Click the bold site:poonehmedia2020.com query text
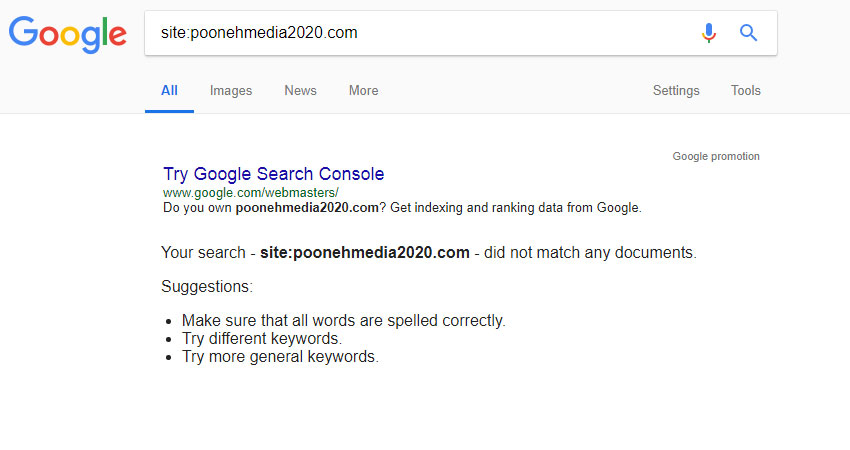 pyautogui.click(x=365, y=253)
